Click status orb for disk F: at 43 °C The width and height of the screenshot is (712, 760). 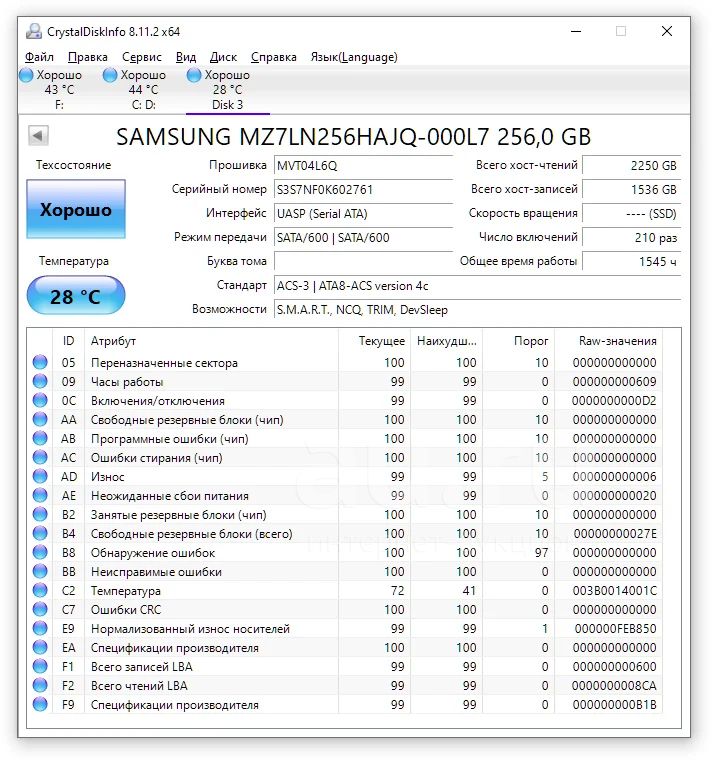tap(26, 75)
